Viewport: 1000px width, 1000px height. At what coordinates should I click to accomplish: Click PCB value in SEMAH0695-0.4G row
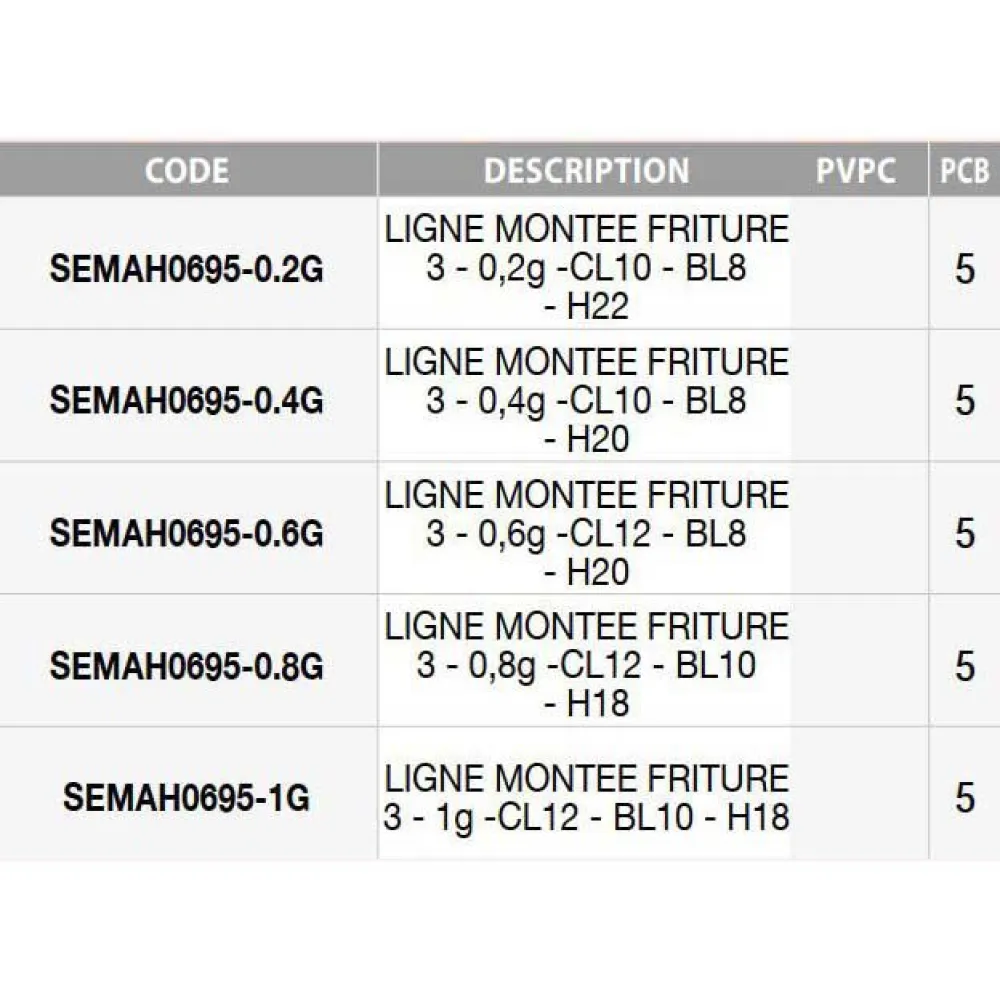point(964,401)
